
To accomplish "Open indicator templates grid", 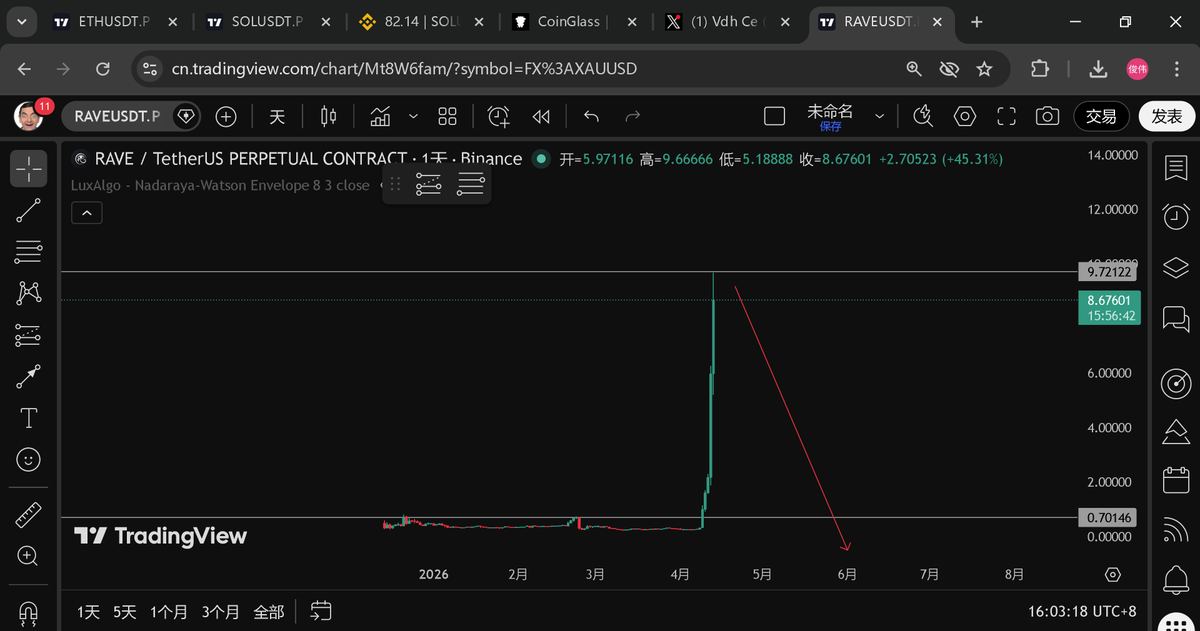I will [447, 117].
